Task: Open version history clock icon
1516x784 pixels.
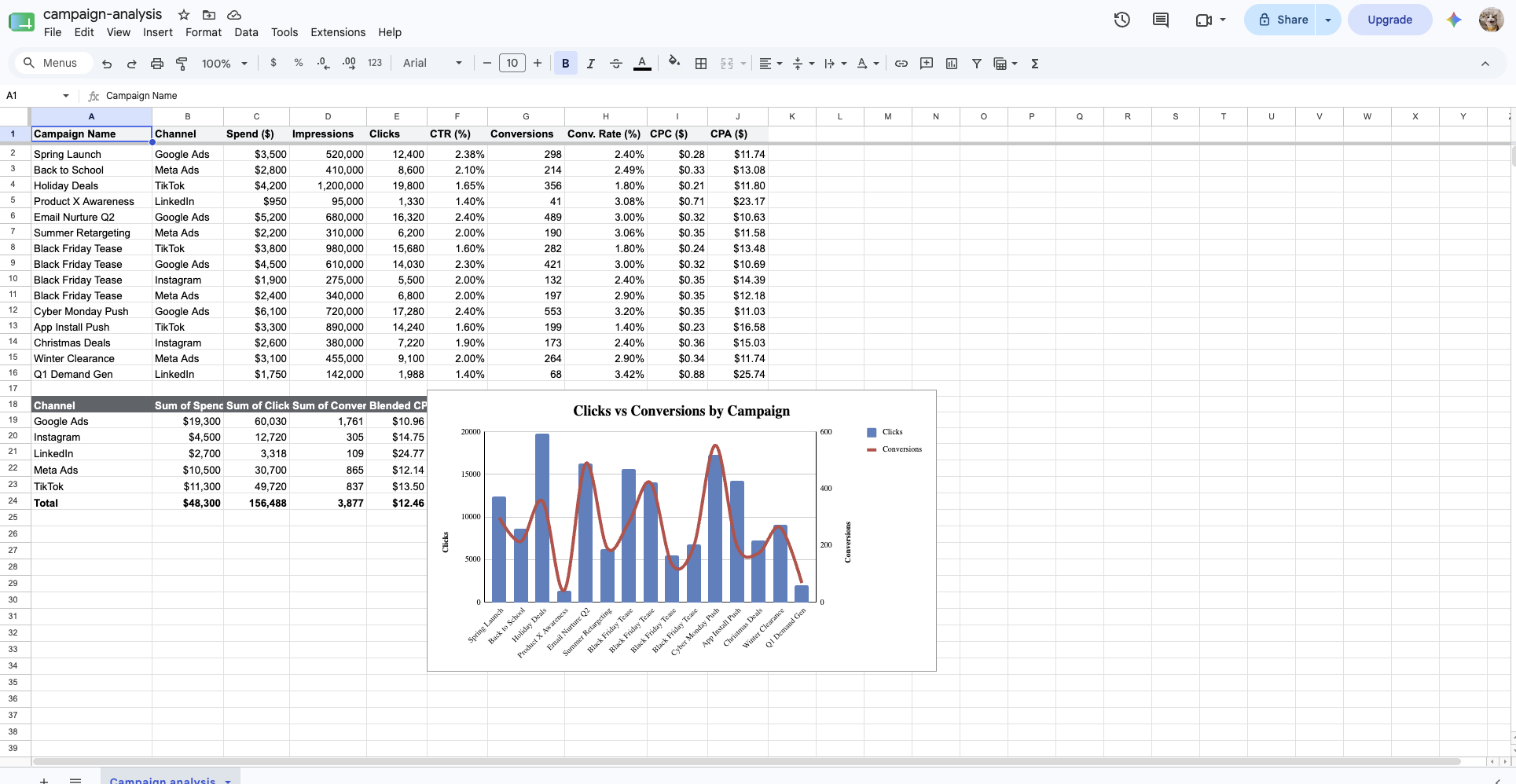Action: pos(1122,20)
